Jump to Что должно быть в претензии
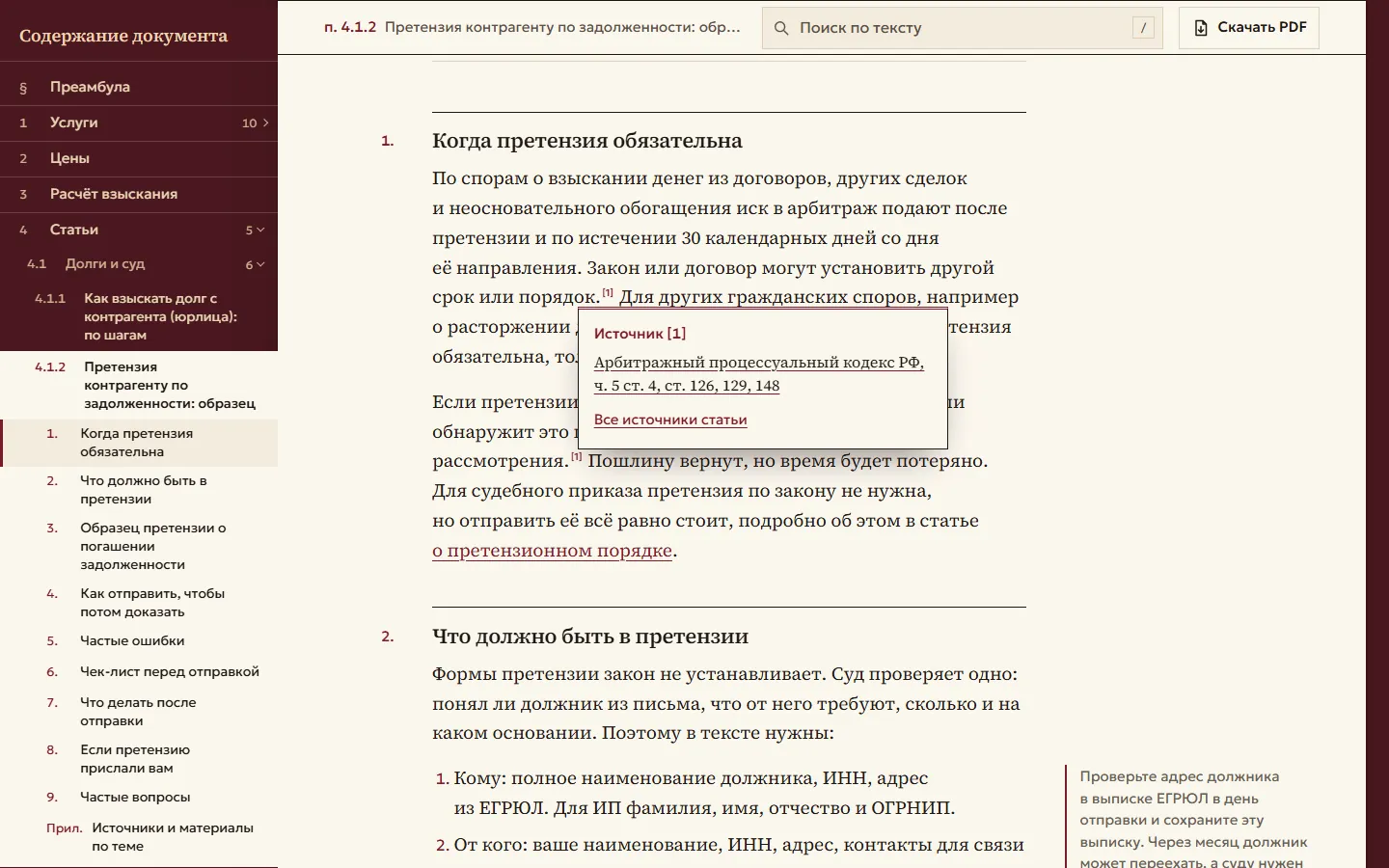This screenshot has width=1389, height=868. (x=139, y=490)
